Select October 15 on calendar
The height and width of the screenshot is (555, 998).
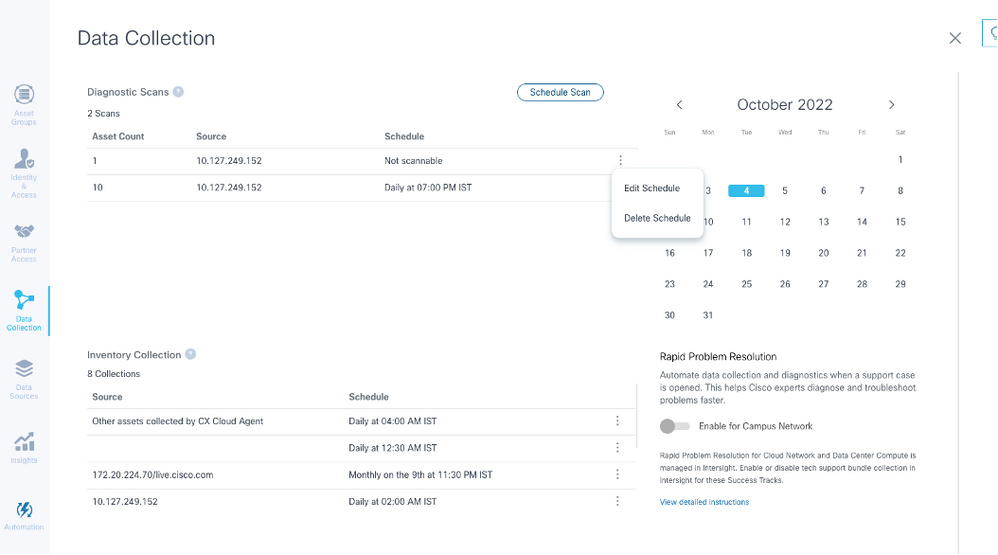[x=900, y=221]
